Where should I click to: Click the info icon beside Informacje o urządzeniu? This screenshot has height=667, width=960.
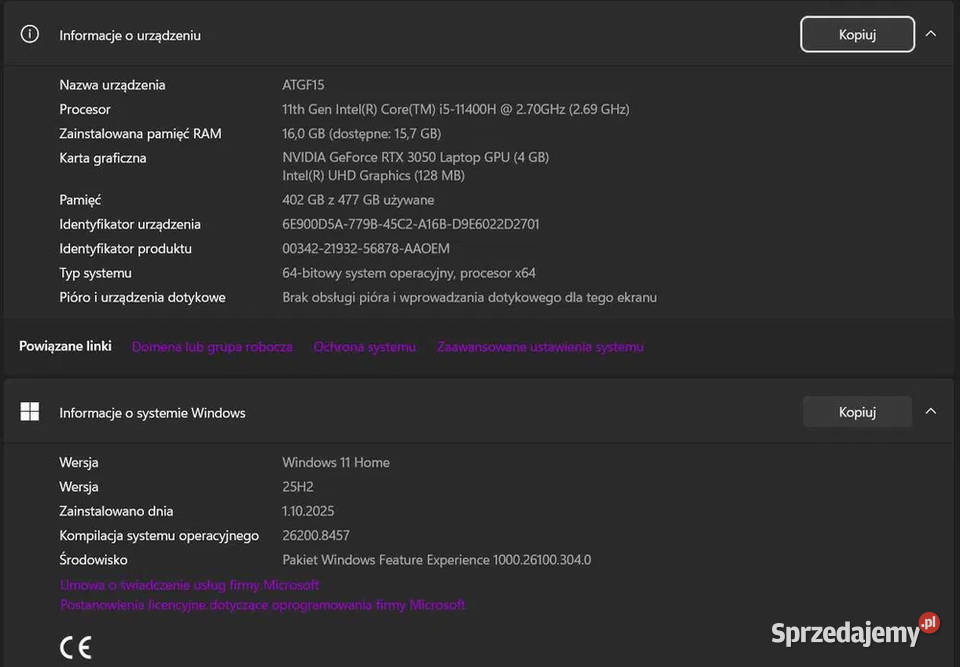tap(29, 34)
